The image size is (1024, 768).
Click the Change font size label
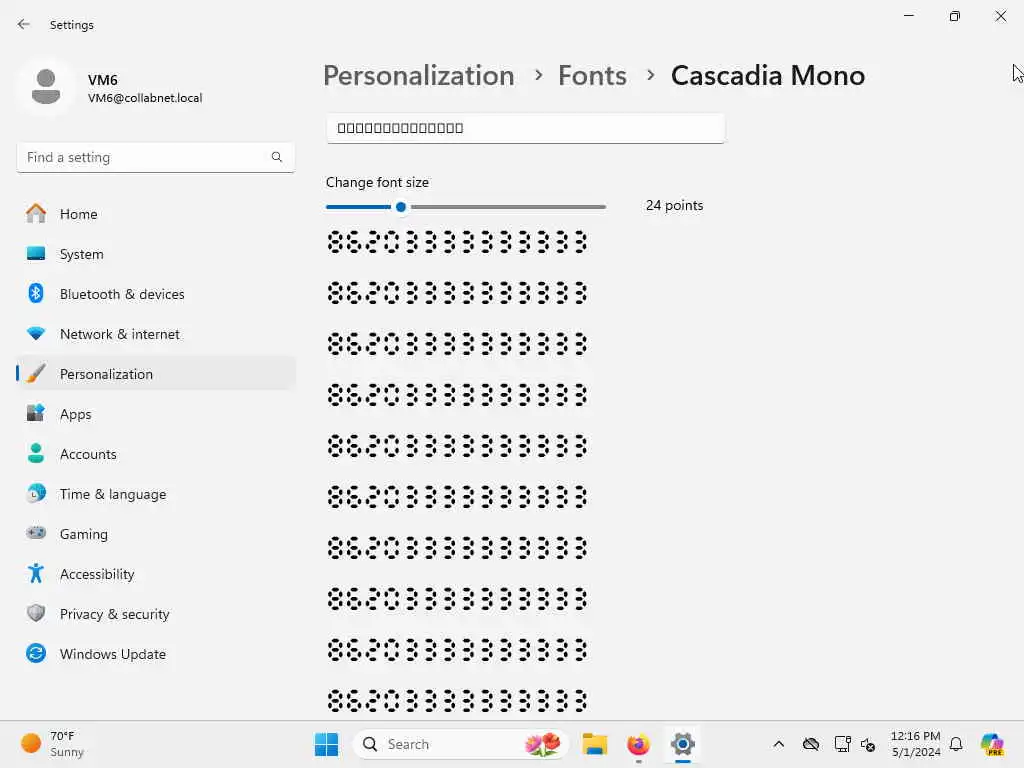[x=377, y=182]
